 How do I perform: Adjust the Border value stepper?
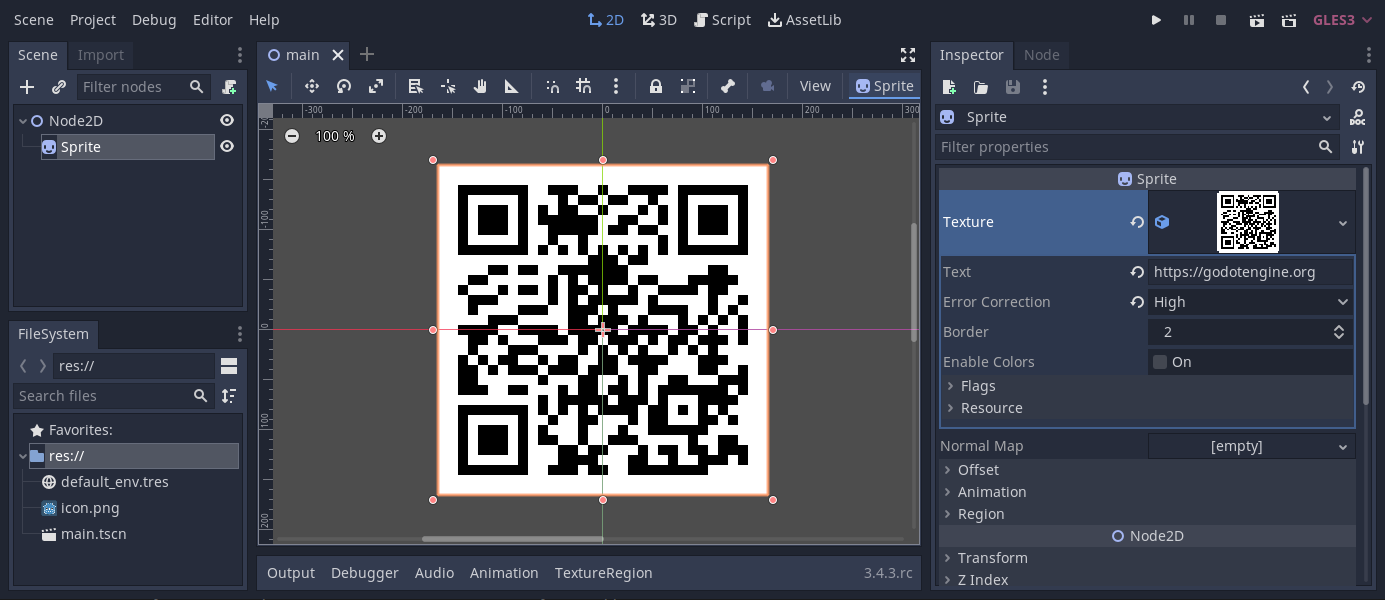(1339, 332)
